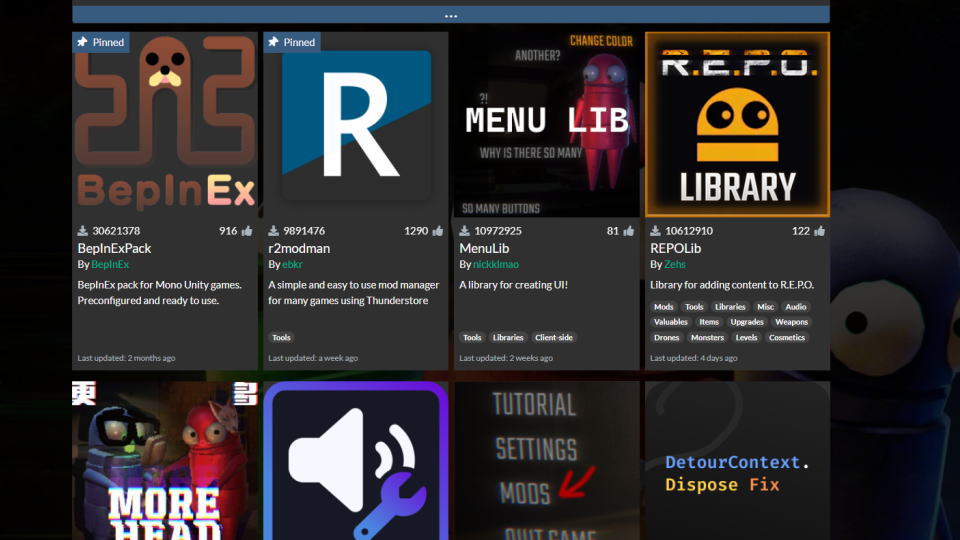Click the download icon on MenuLib
Image resolution: width=960 pixels, height=540 pixels.
point(465,231)
